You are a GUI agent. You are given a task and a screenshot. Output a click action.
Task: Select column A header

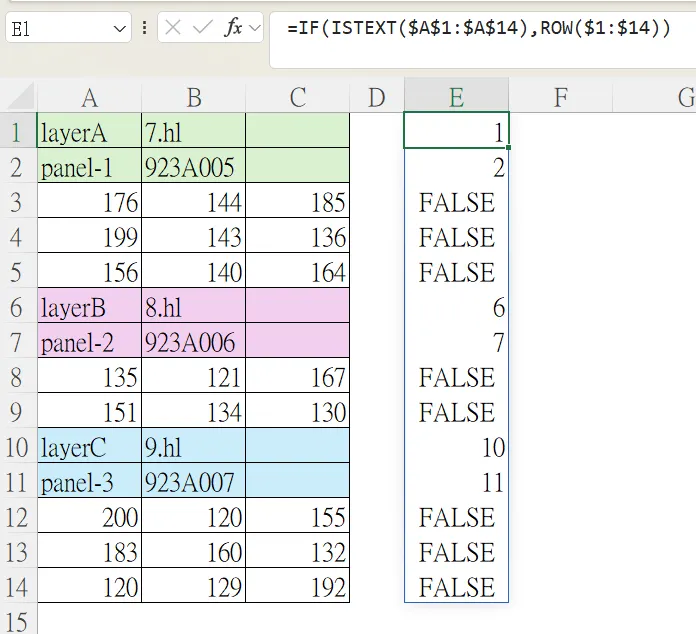(89, 97)
